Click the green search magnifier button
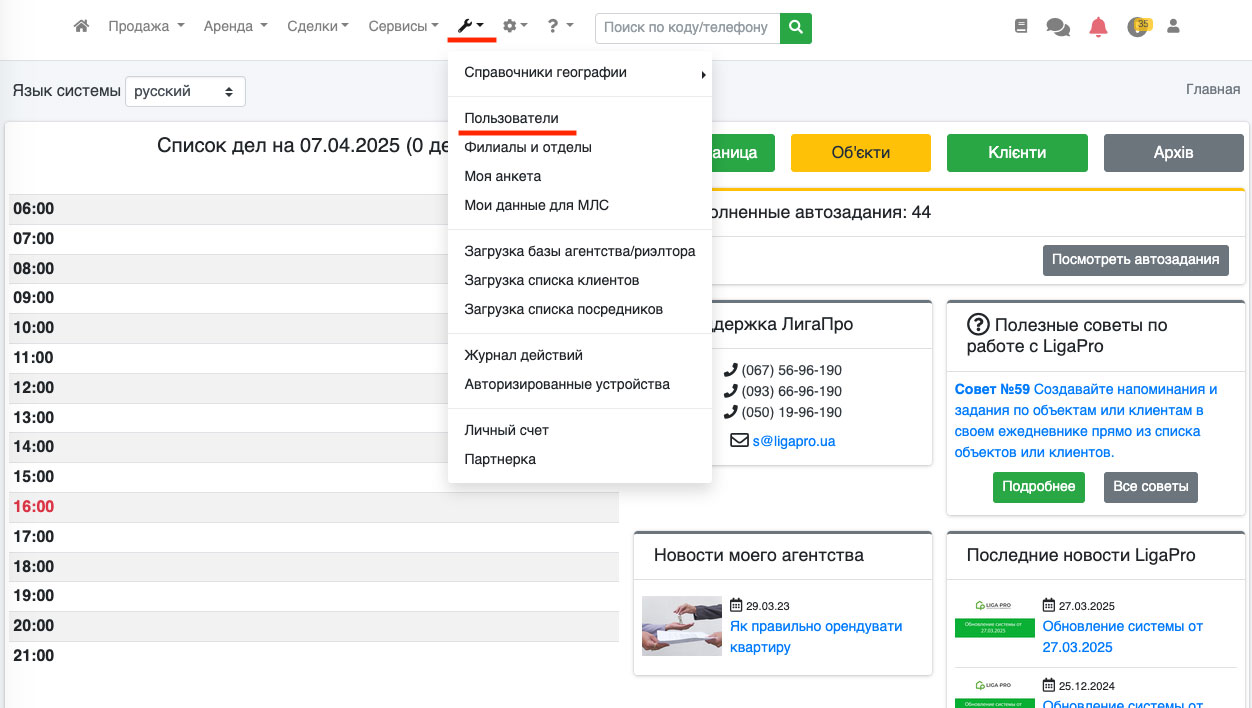 pos(796,28)
